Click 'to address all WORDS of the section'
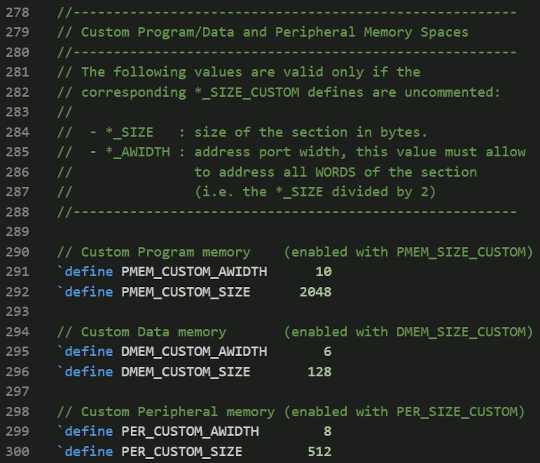This screenshot has height=463, width=540. (335, 172)
